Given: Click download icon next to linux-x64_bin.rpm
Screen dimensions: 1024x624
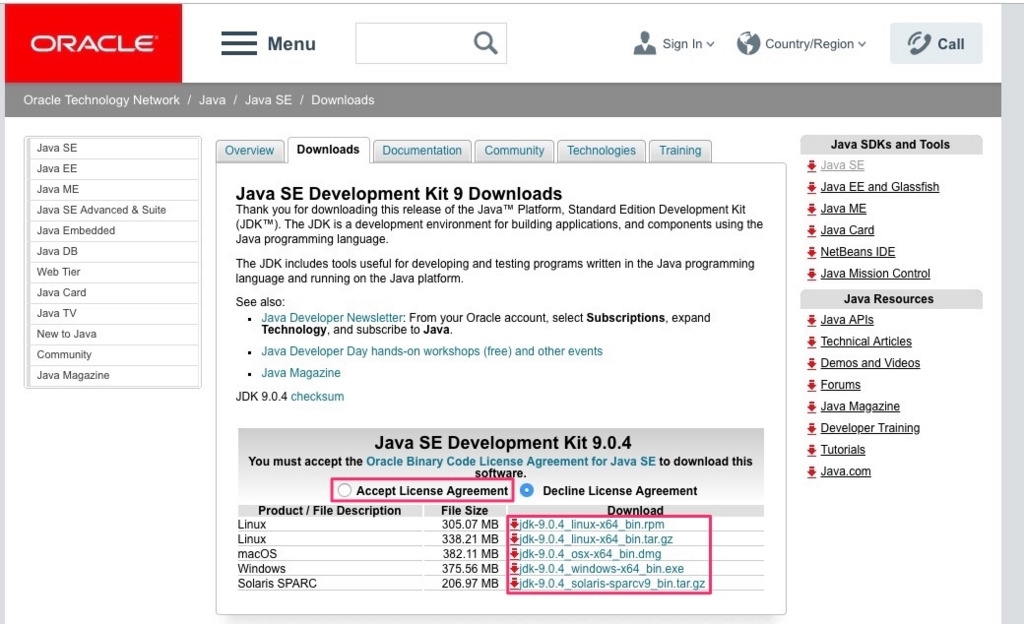Looking at the screenshot, I should [x=515, y=524].
